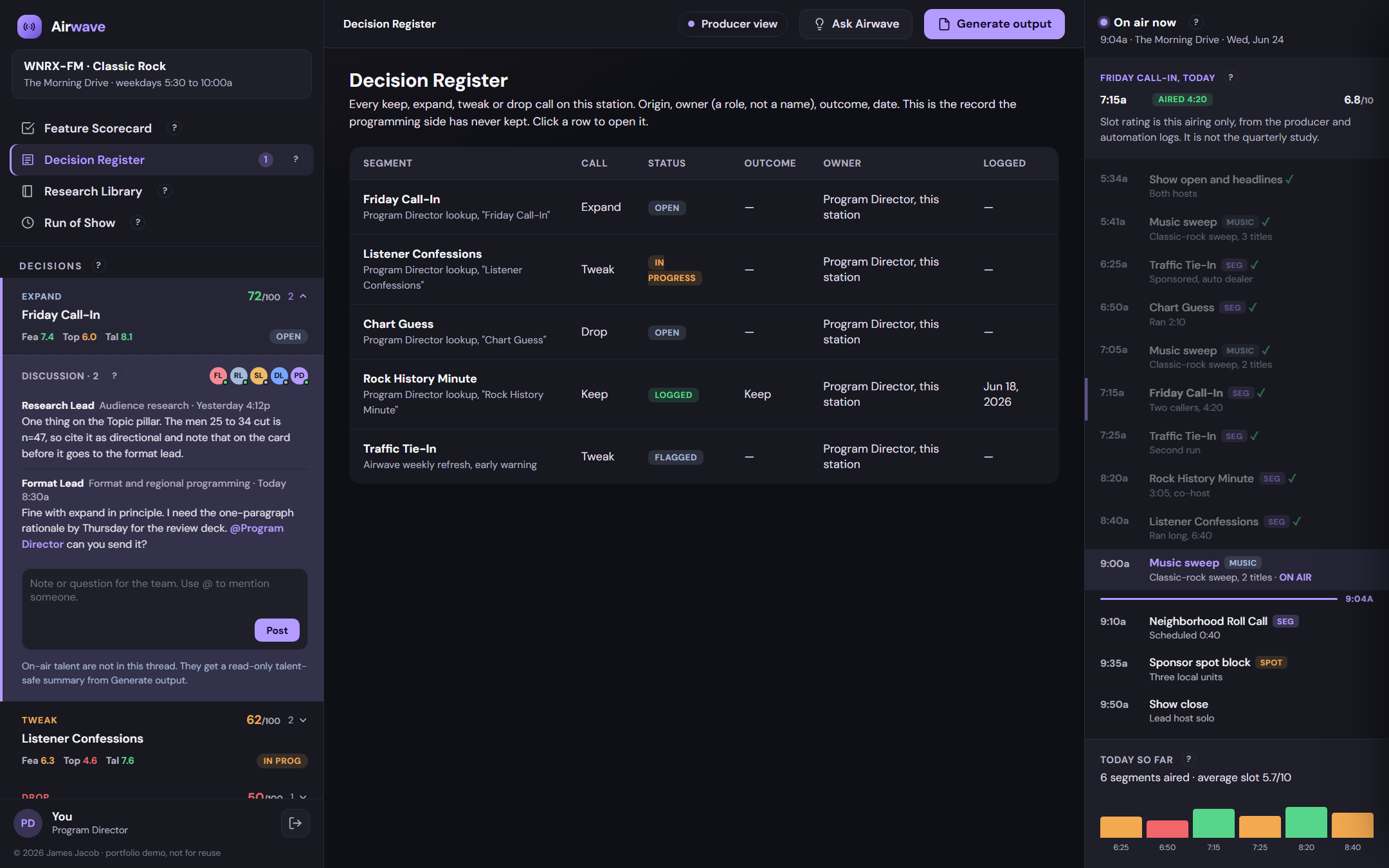Click the PD user avatar at bottom

click(x=28, y=823)
